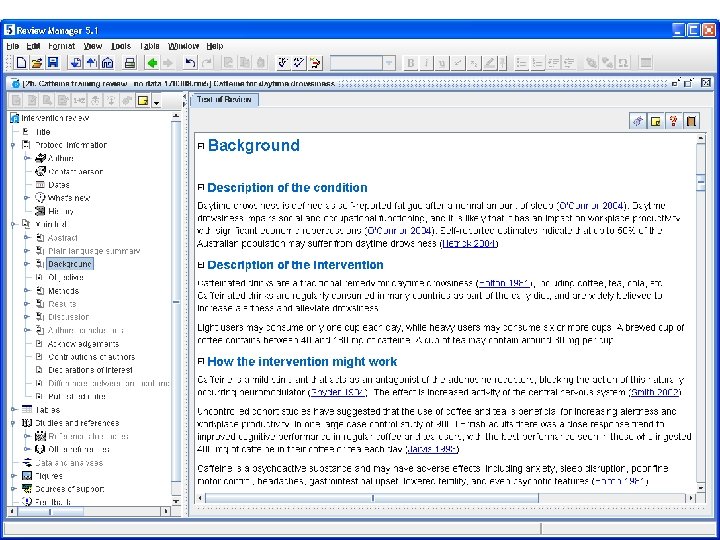This screenshot has width=720, height=540.
Task: Follow the Hetrick 2004 reference link
Action: 469,243
